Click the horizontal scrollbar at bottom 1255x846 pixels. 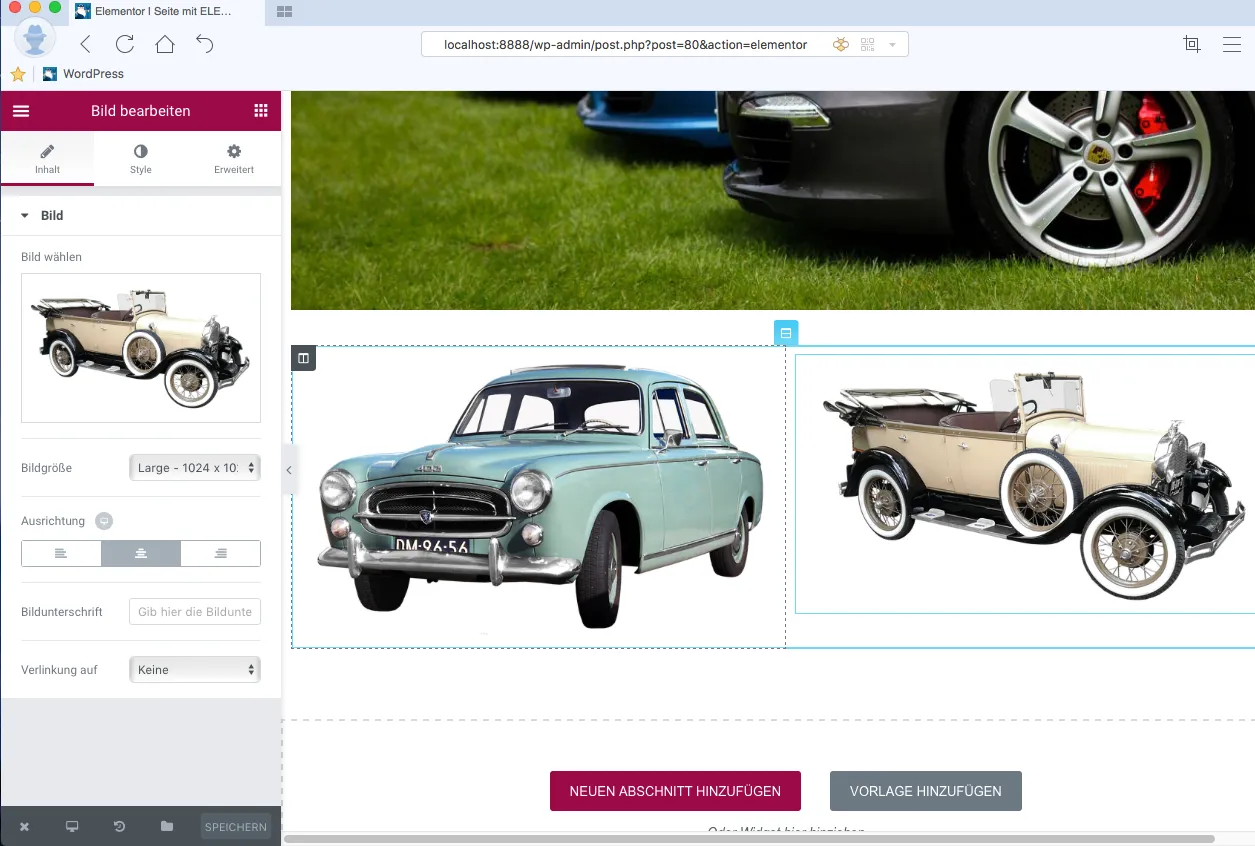click(749, 839)
